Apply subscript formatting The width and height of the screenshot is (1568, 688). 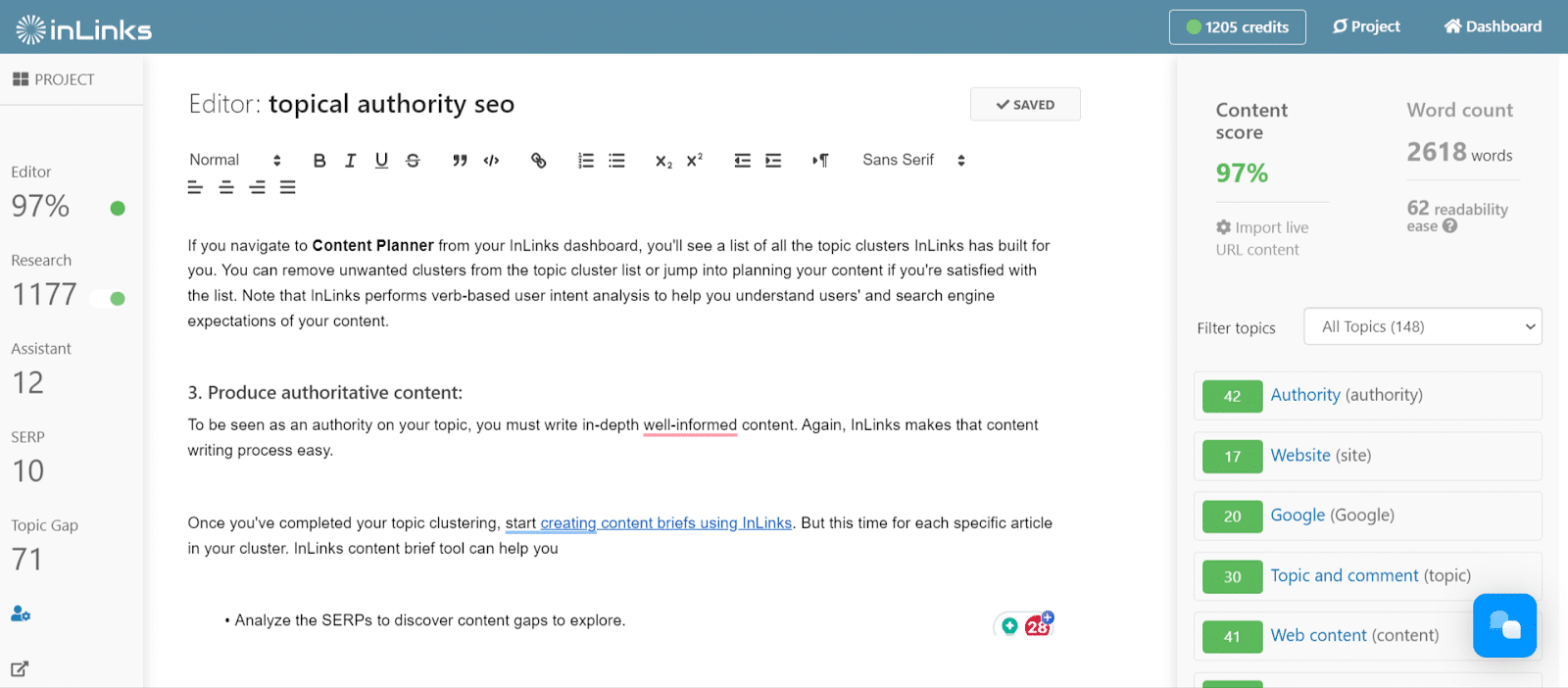pyautogui.click(x=663, y=161)
